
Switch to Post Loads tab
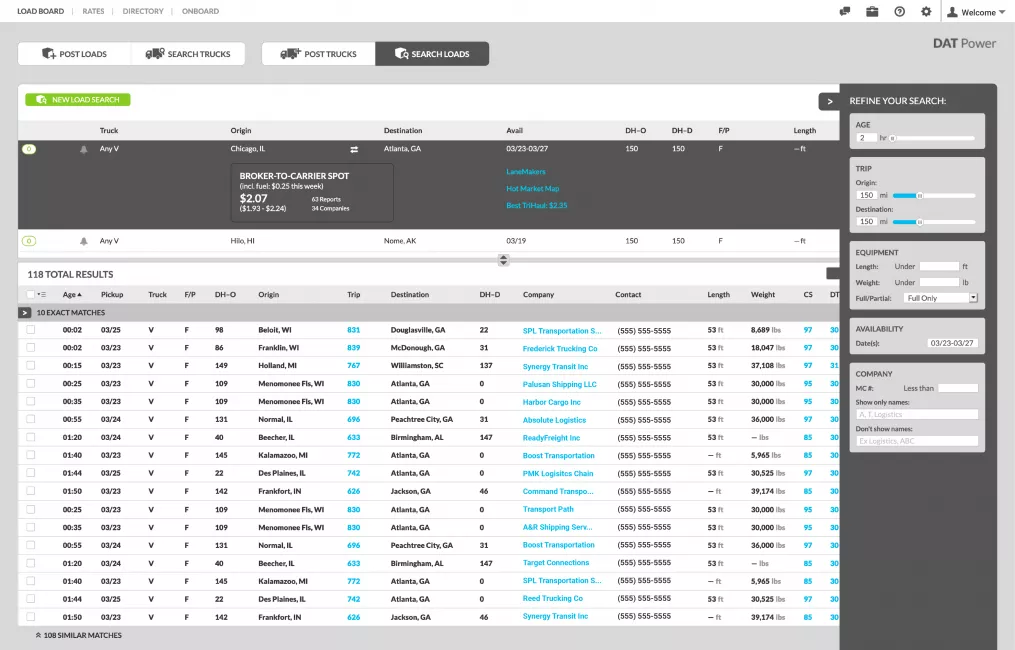(74, 54)
